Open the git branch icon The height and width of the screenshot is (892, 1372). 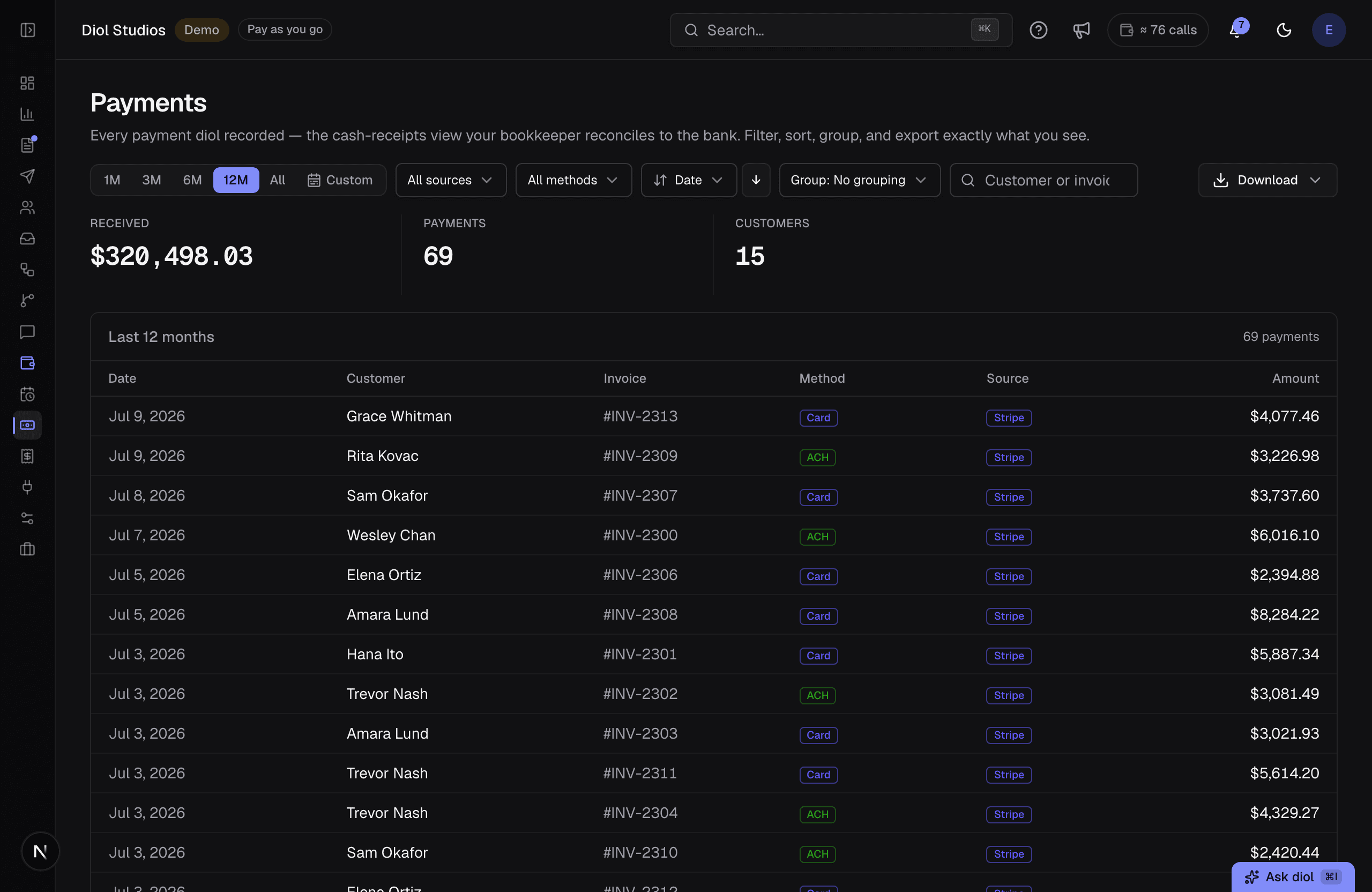[x=27, y=300]
